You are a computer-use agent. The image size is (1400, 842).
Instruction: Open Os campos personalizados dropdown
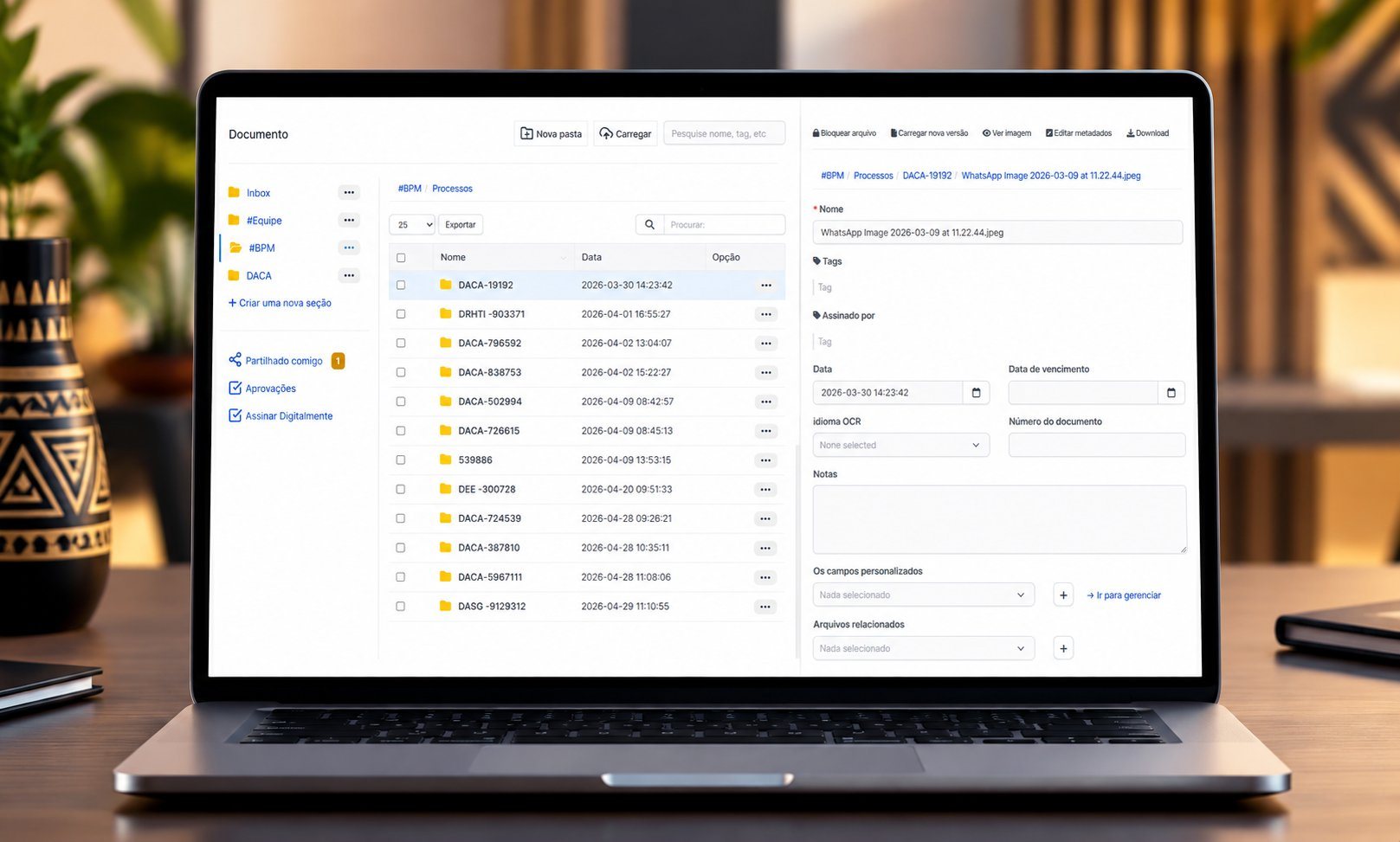click(x=923, y=595)
